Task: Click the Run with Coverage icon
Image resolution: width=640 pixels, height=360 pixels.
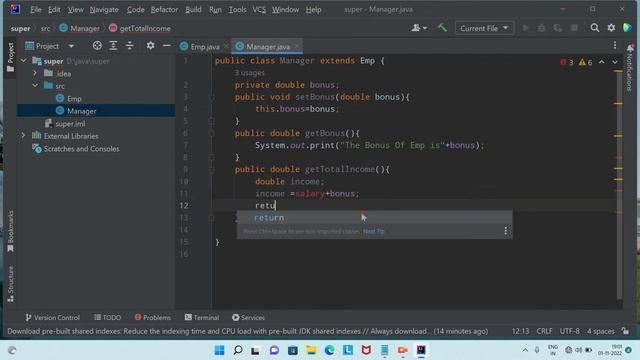Action: pyautogui.click(x=558, y=28)
